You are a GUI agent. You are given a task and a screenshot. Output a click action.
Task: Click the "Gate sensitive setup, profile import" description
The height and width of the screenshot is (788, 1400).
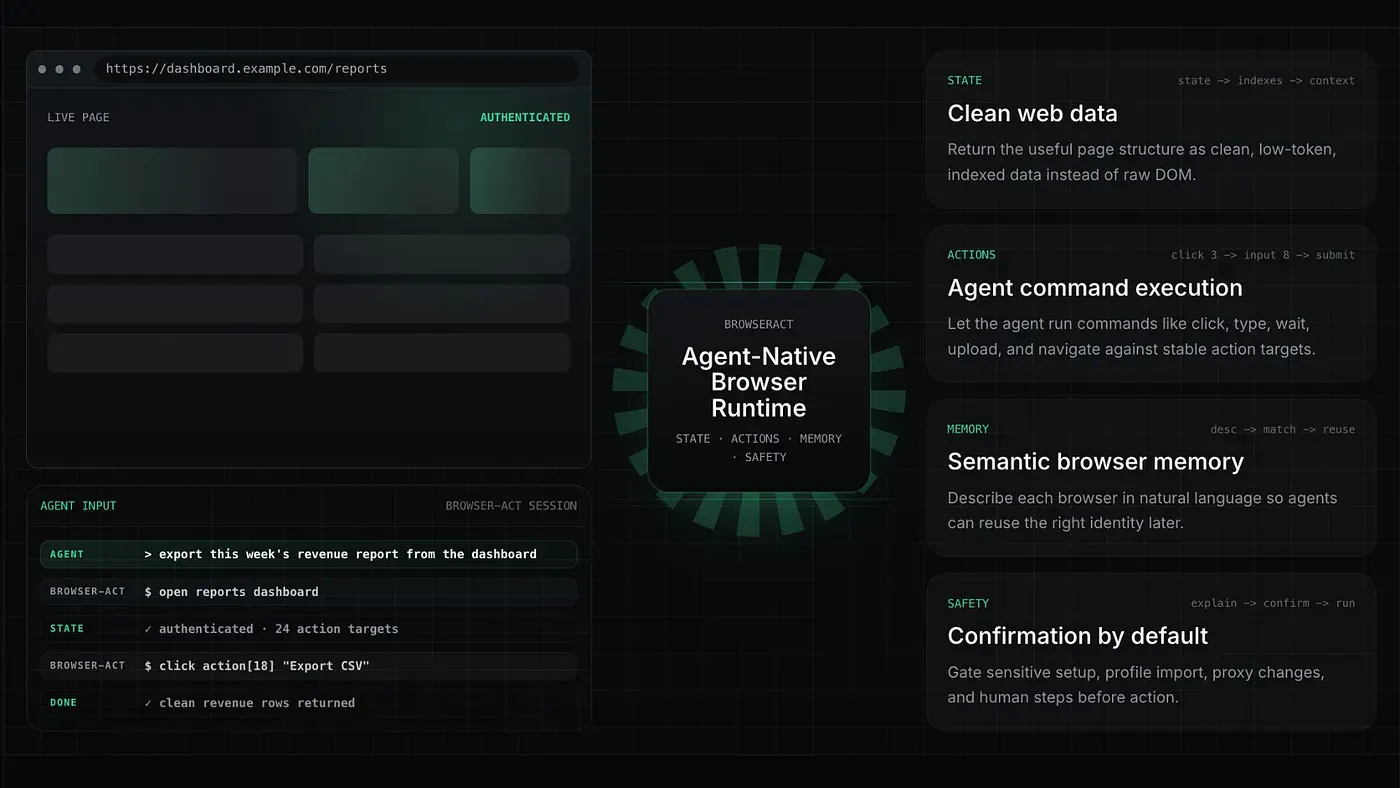pyautogui.click(x=1136, y=685)
